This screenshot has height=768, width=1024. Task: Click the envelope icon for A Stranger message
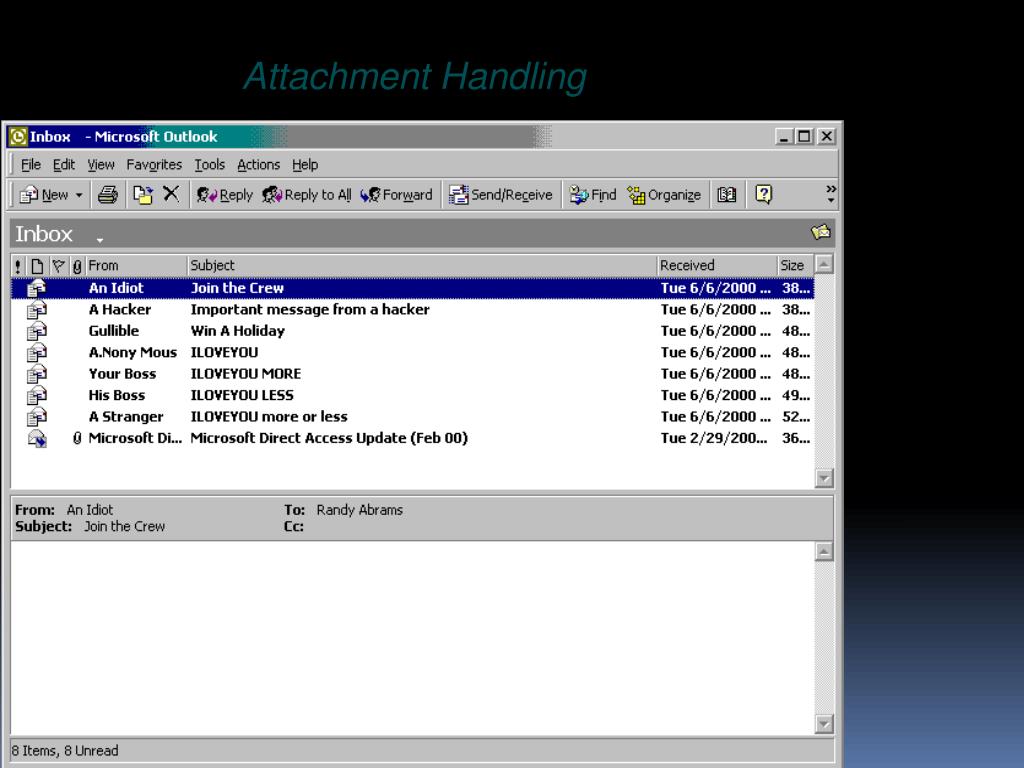[x=37, y=417]
